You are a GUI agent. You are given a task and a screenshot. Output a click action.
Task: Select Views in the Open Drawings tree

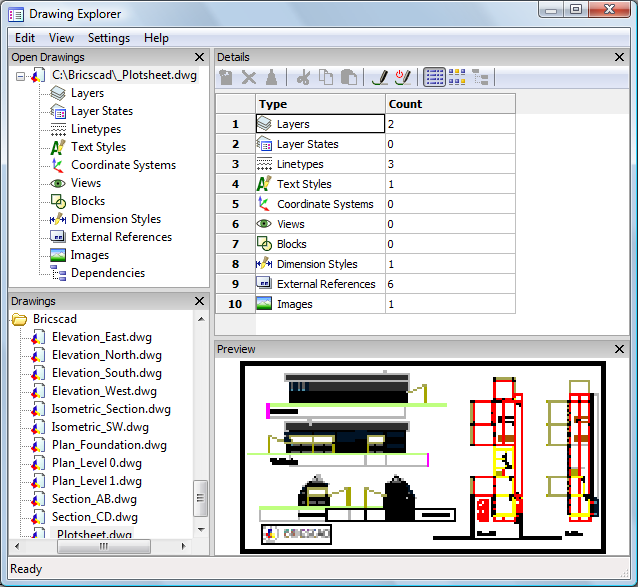85,183
